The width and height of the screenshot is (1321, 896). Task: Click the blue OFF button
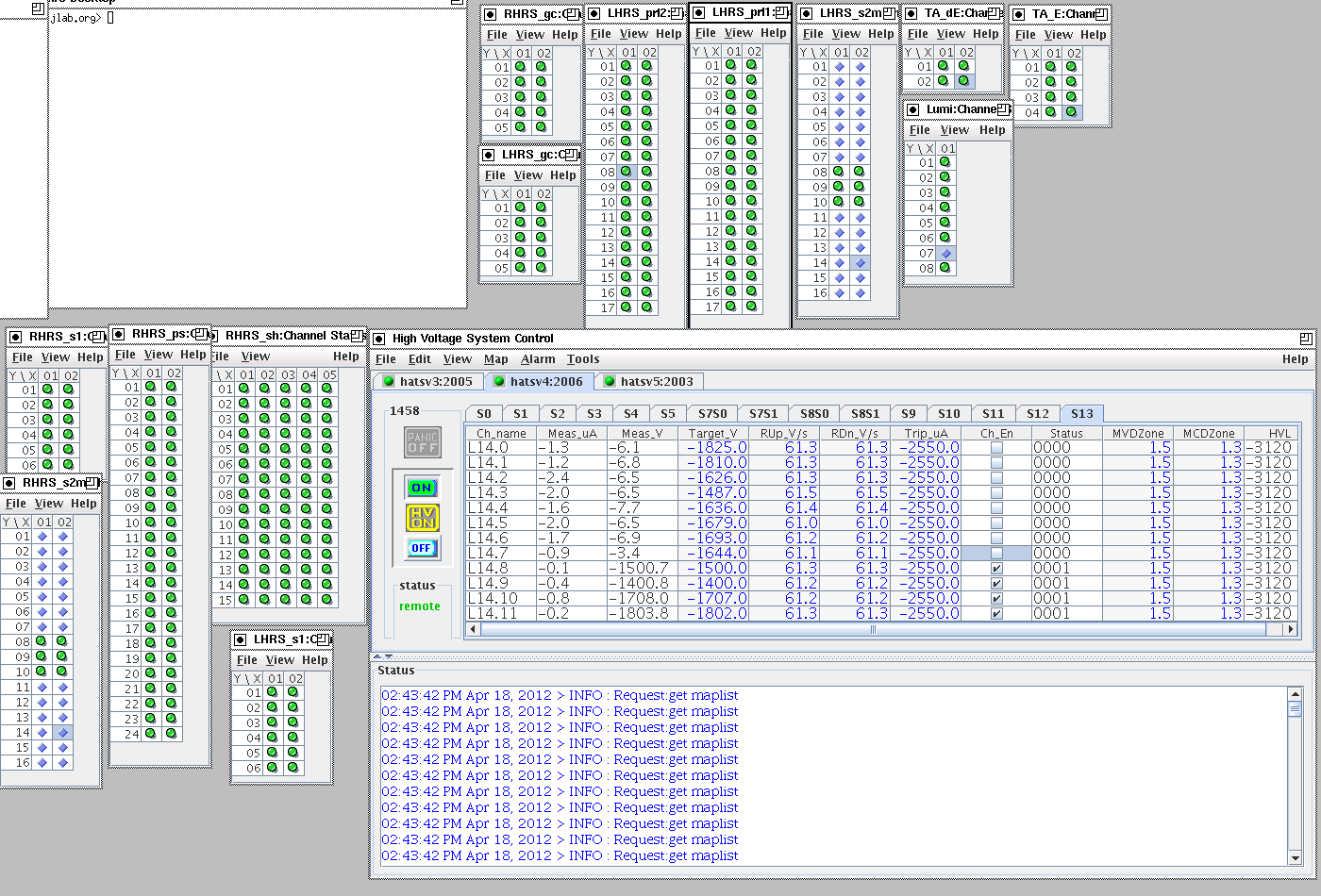(x=422, y=548)
